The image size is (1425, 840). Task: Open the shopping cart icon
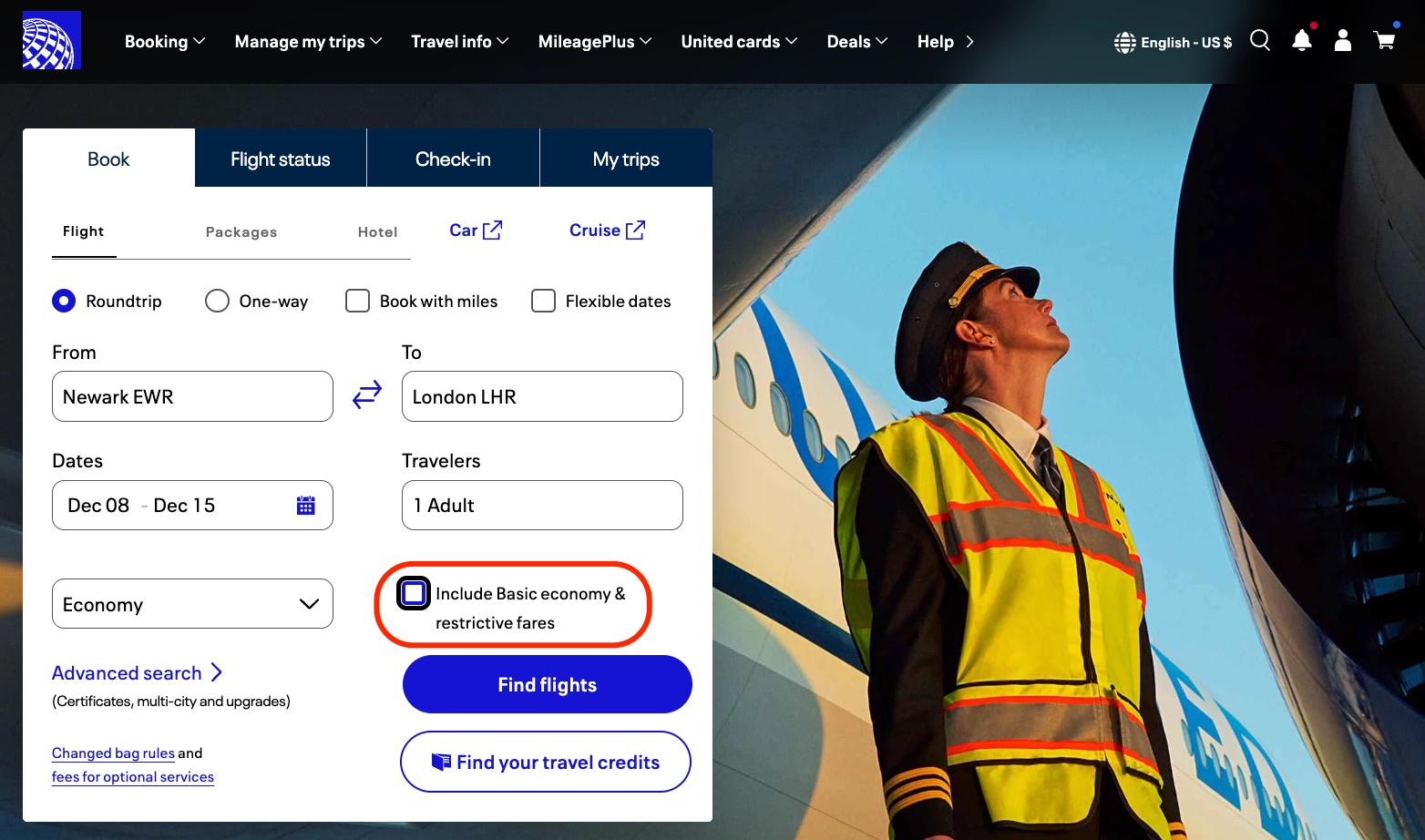pyautogui.click(x=1385, y=41)
